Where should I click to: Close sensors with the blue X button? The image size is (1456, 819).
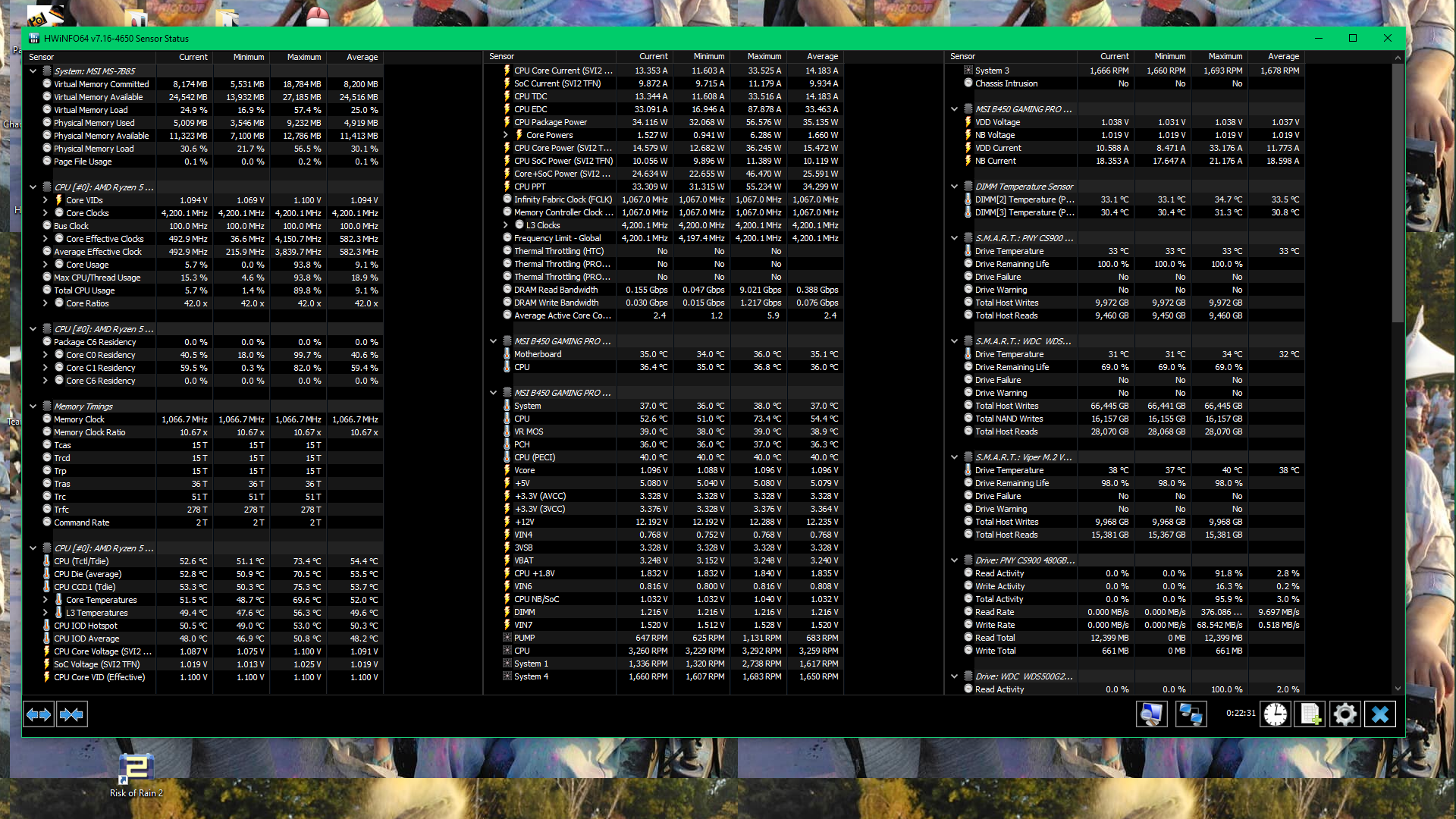1380,714
